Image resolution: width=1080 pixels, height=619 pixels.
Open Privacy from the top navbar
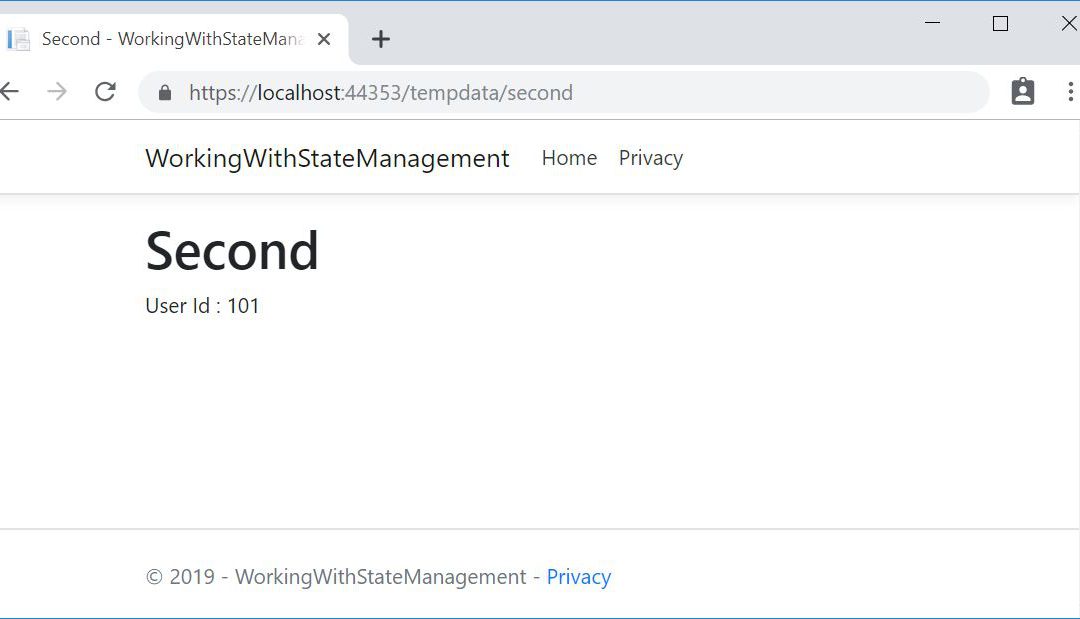pyautogui.click(x=650, y=158)
